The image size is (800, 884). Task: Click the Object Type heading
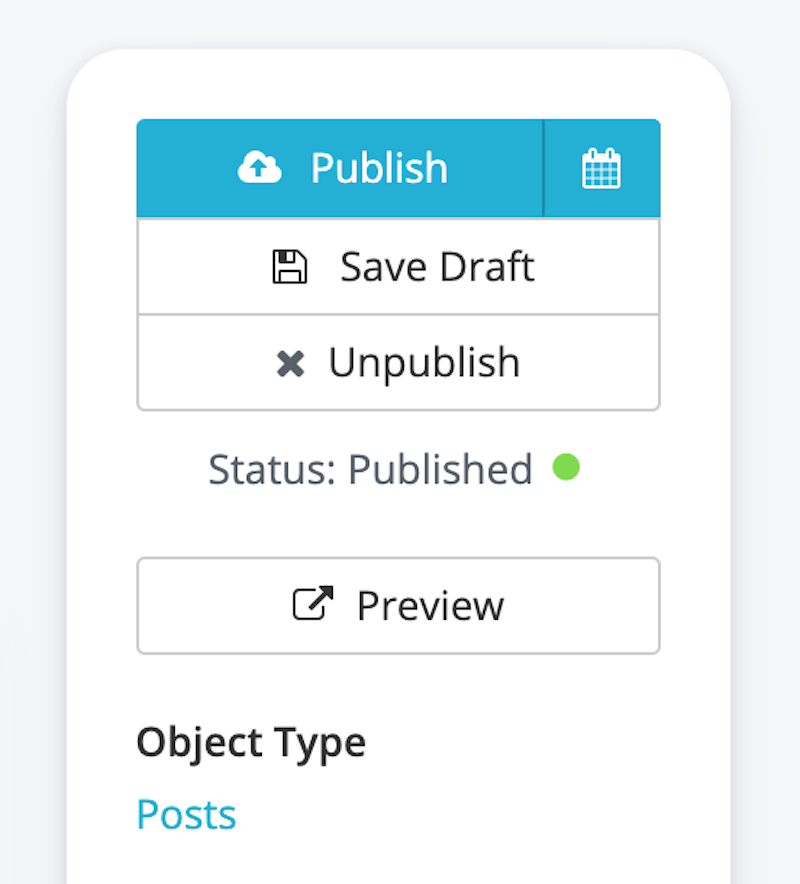point(251,742)
